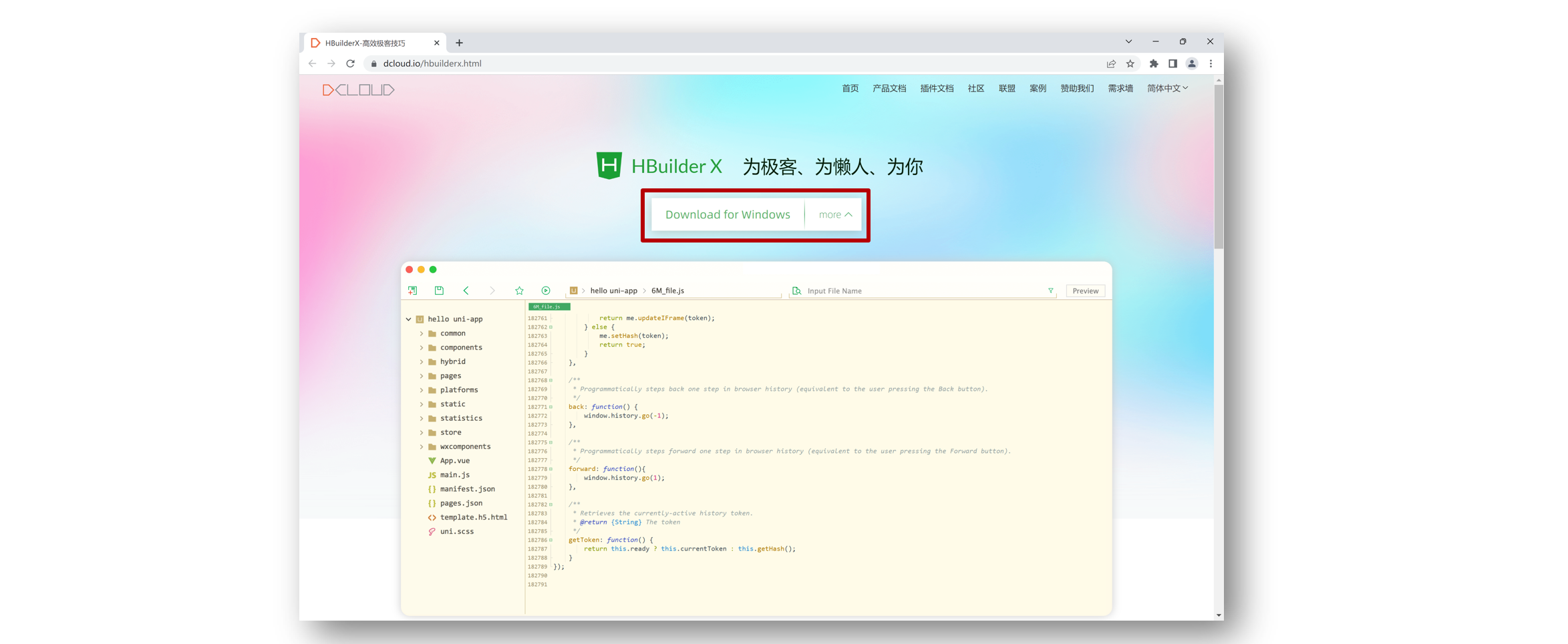This screenshot has height=644, width=1568.
Task: Click Download for Windows
Action: coord(728,214)
